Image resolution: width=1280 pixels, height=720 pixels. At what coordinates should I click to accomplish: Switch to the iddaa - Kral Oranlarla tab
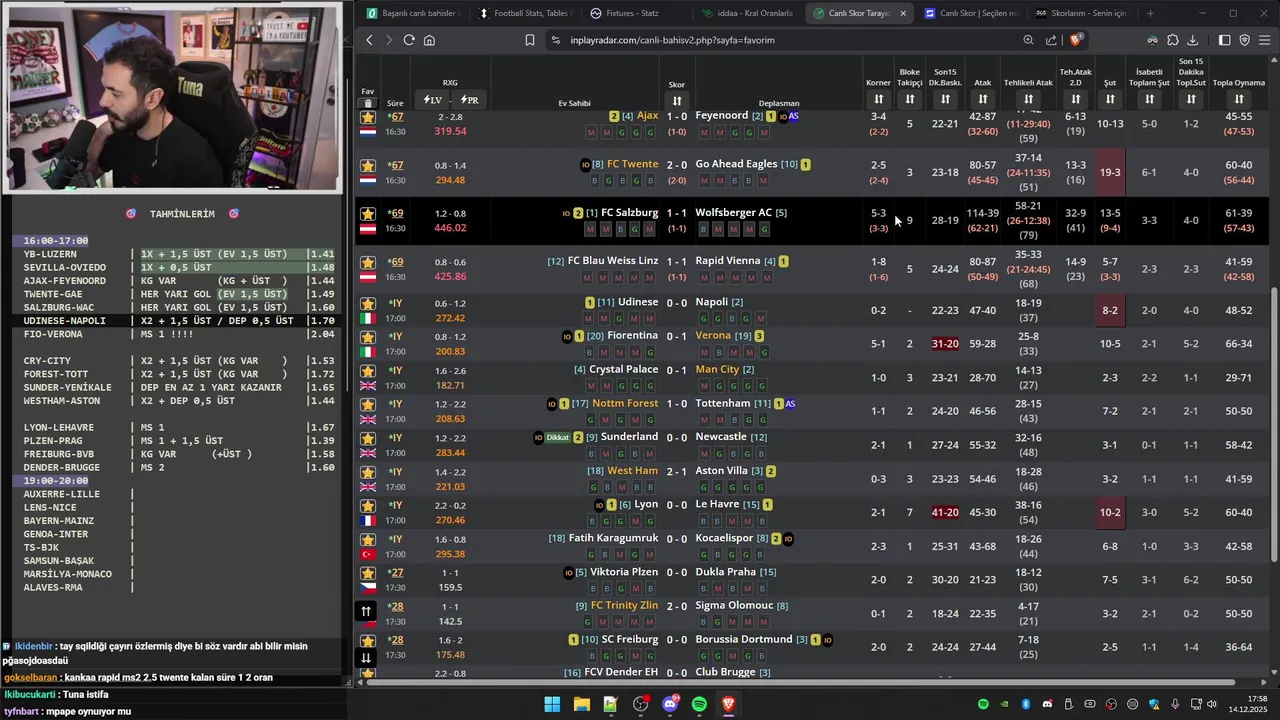(748, 13)
